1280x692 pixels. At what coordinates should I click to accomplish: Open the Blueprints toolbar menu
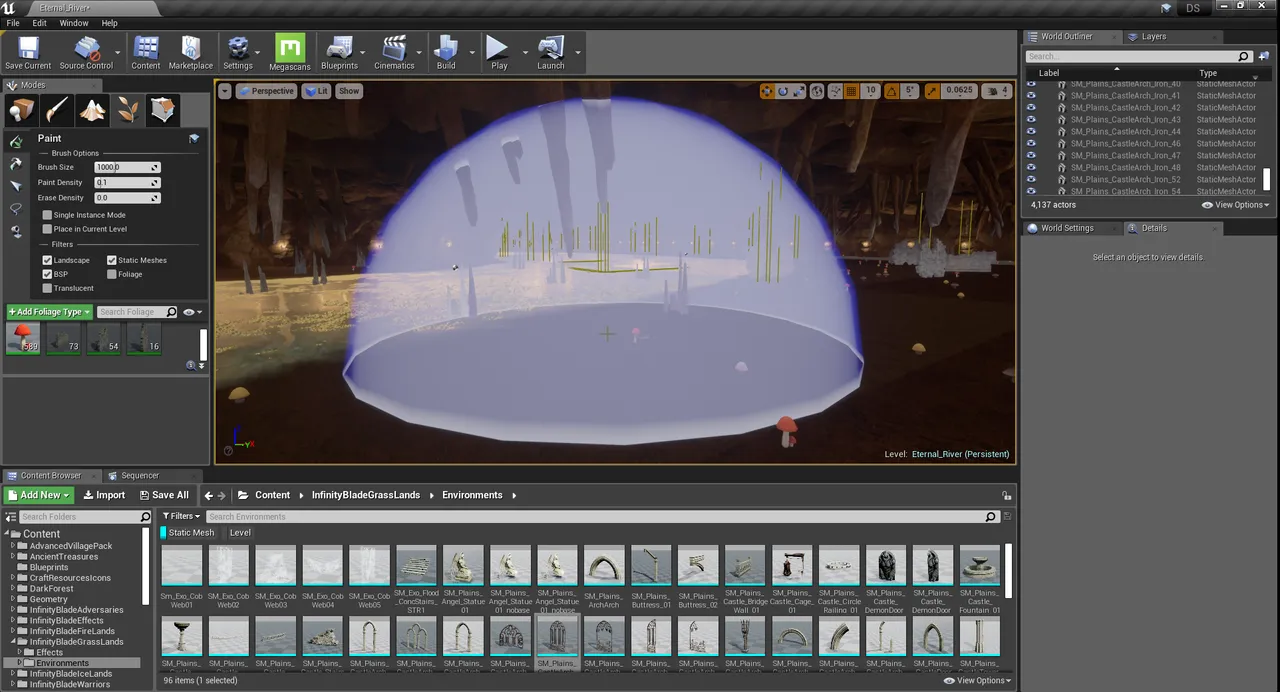[x=340, y=53]
